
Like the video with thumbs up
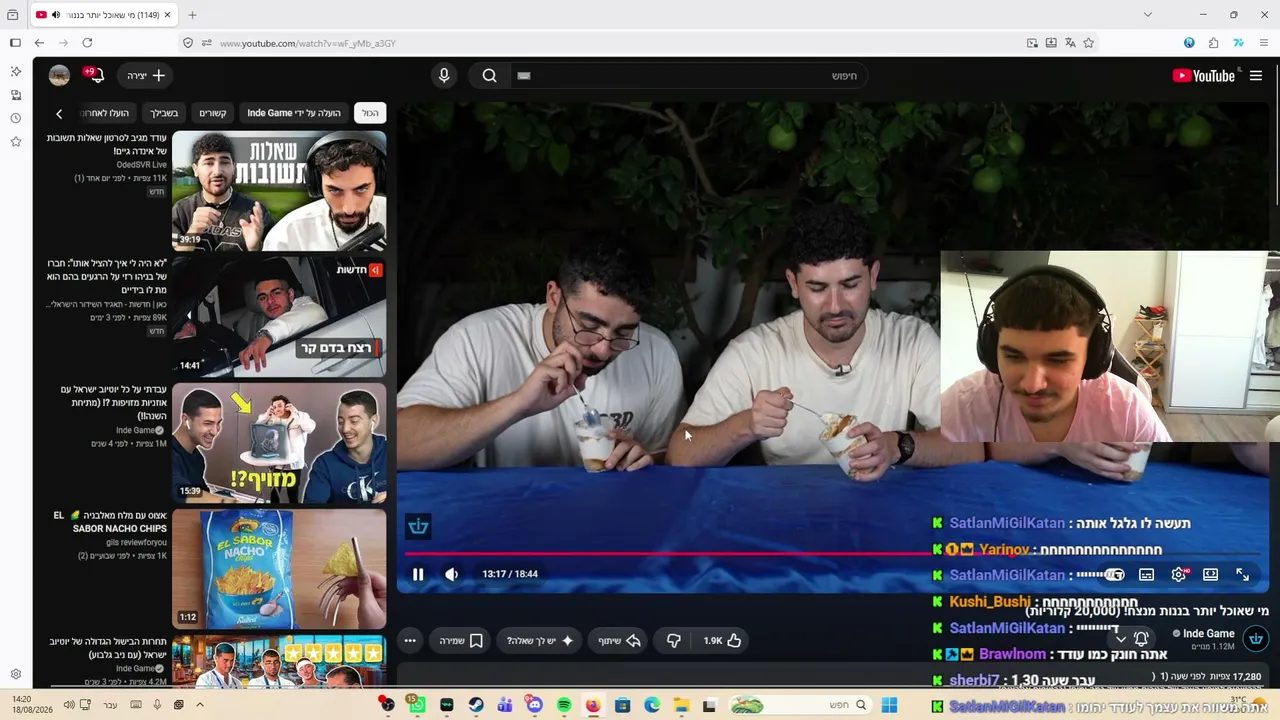point(723,640)
